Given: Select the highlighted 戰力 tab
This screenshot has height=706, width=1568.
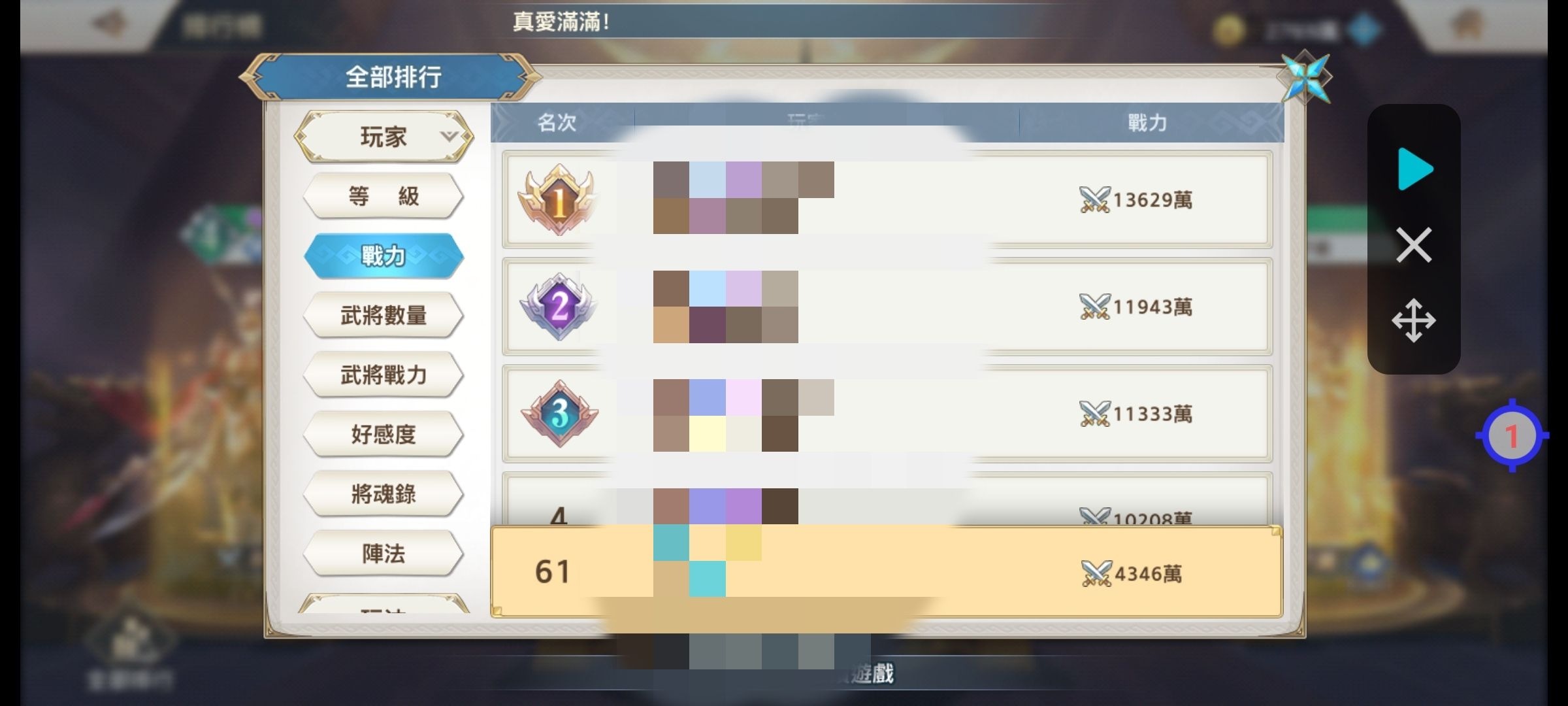Looking at the screenshot, I should click(x=384, y=256).
